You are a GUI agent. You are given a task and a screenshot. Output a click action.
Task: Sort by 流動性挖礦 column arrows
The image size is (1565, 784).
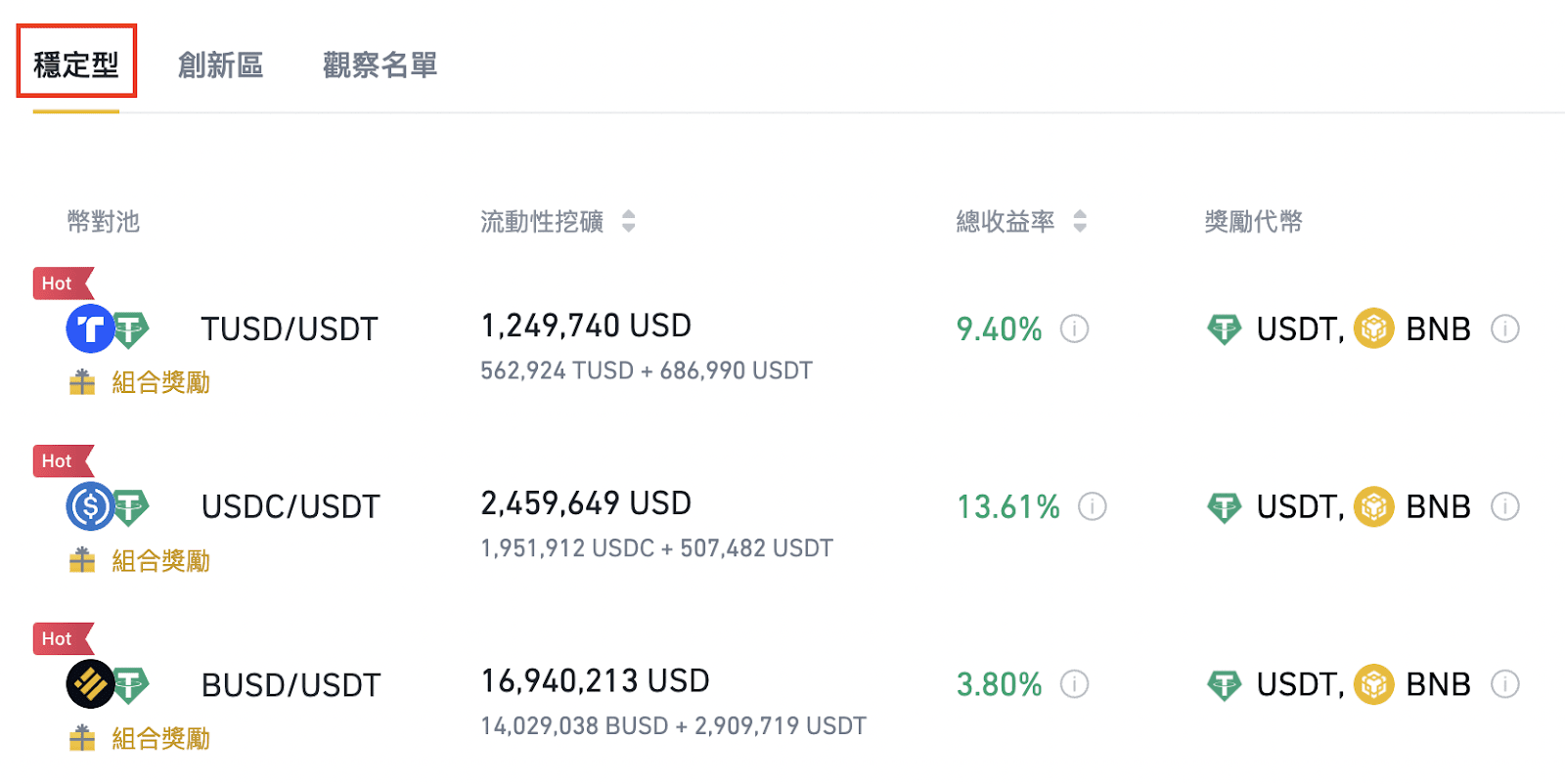628,221
